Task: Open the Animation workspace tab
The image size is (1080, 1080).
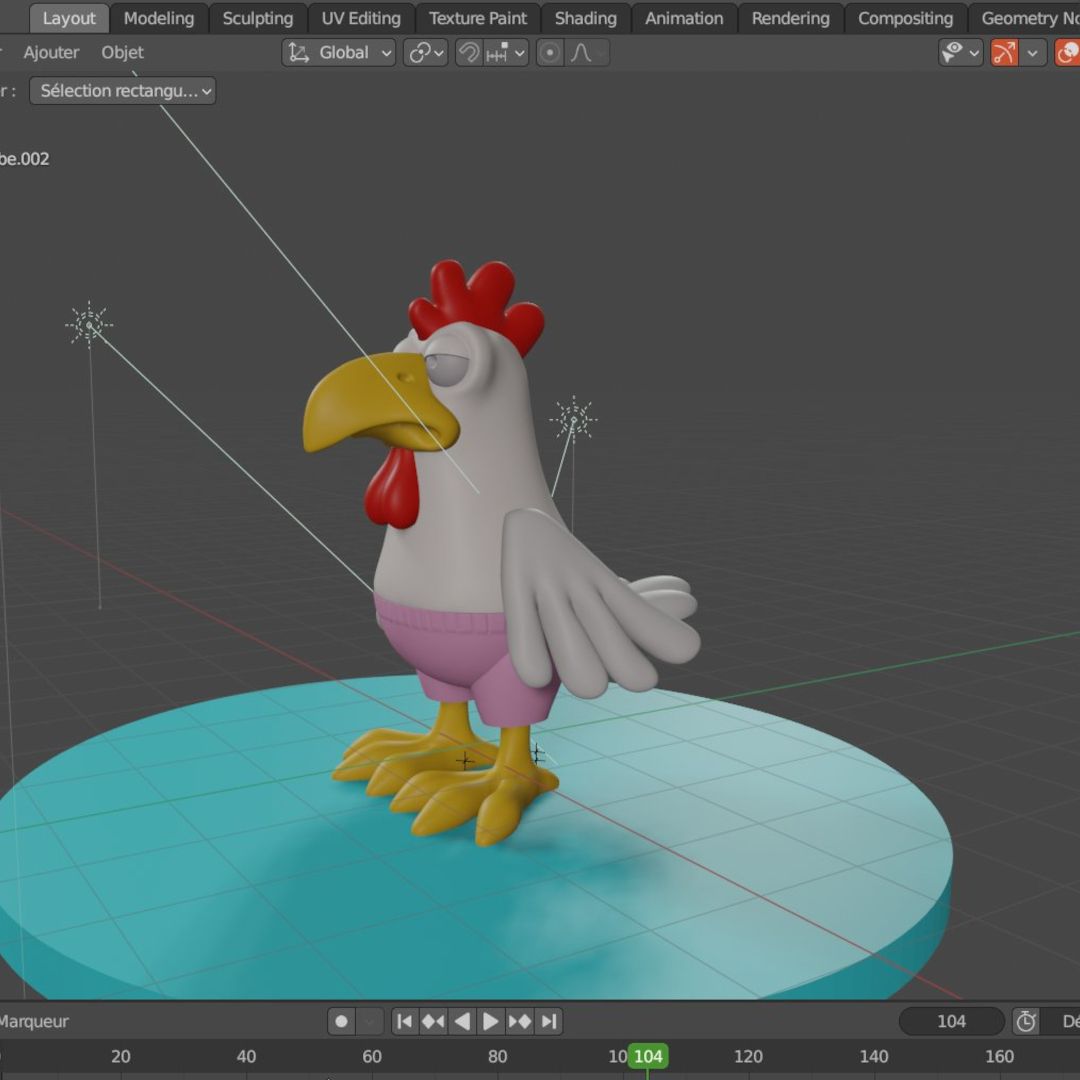Action: coord(684,18)
